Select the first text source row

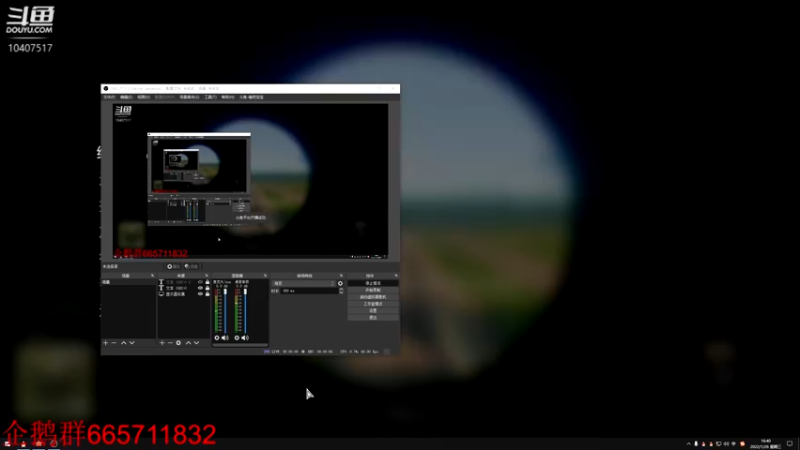click(x=184, y=282)
